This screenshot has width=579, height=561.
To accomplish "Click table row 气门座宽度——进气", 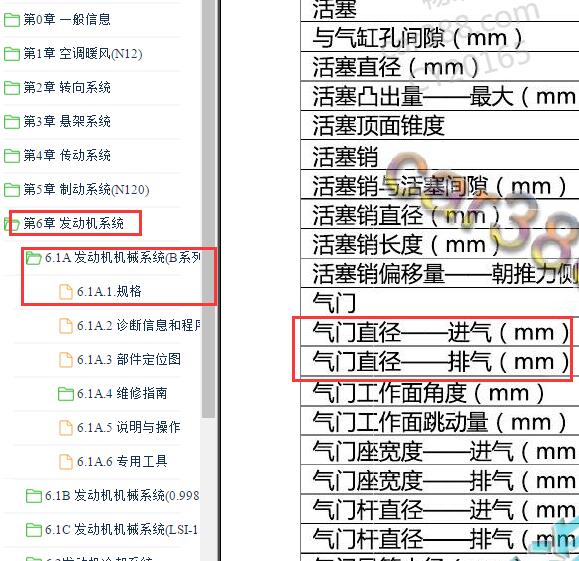I will click(440, 450).
